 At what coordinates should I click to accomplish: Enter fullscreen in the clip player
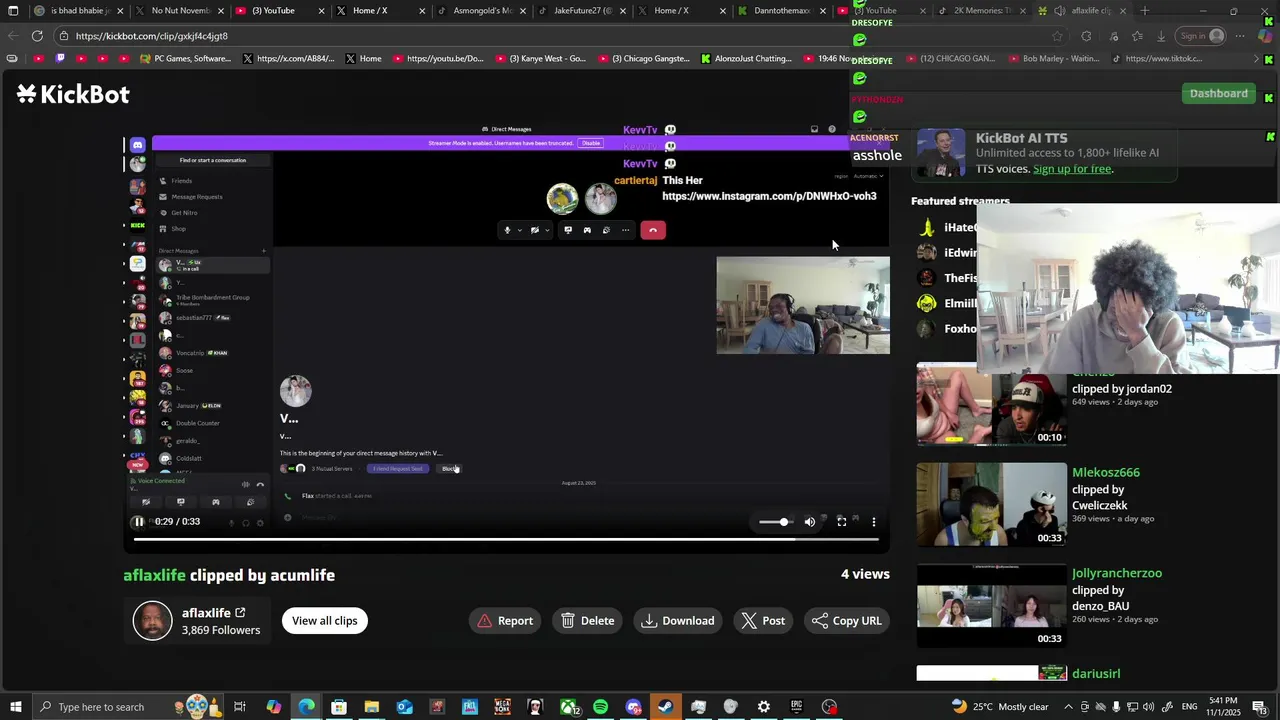pos(842,521)
